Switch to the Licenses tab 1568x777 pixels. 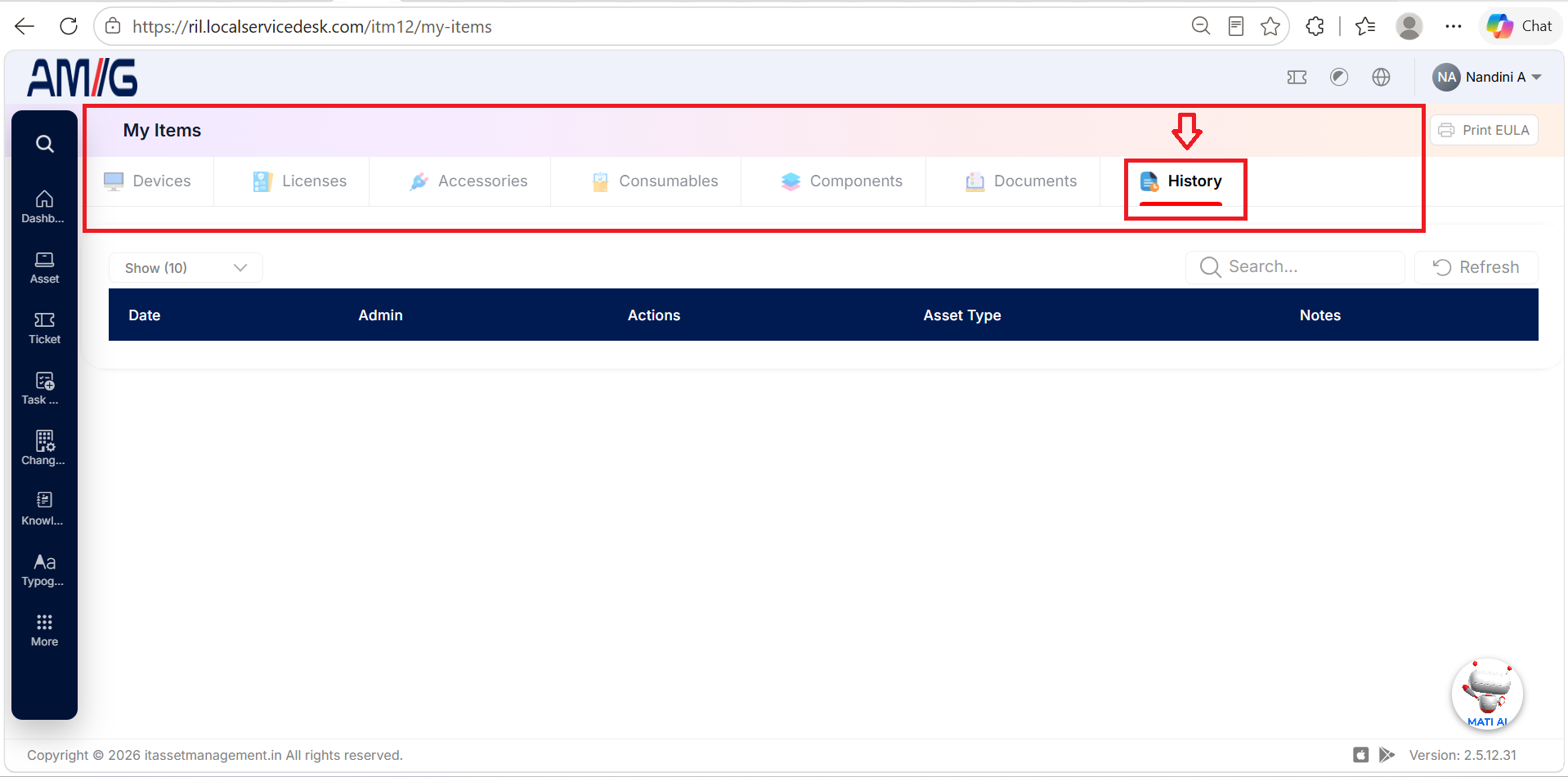tap(300, 181)
